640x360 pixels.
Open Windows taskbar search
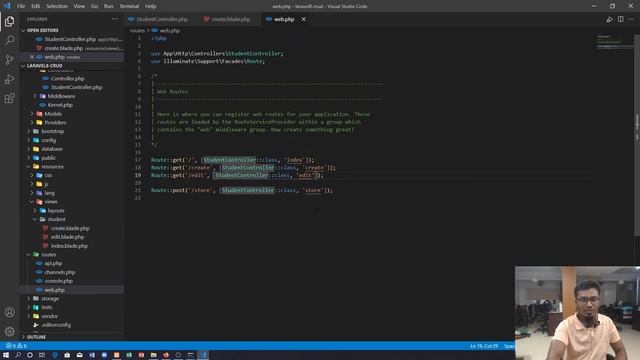(x=18, y=355)
